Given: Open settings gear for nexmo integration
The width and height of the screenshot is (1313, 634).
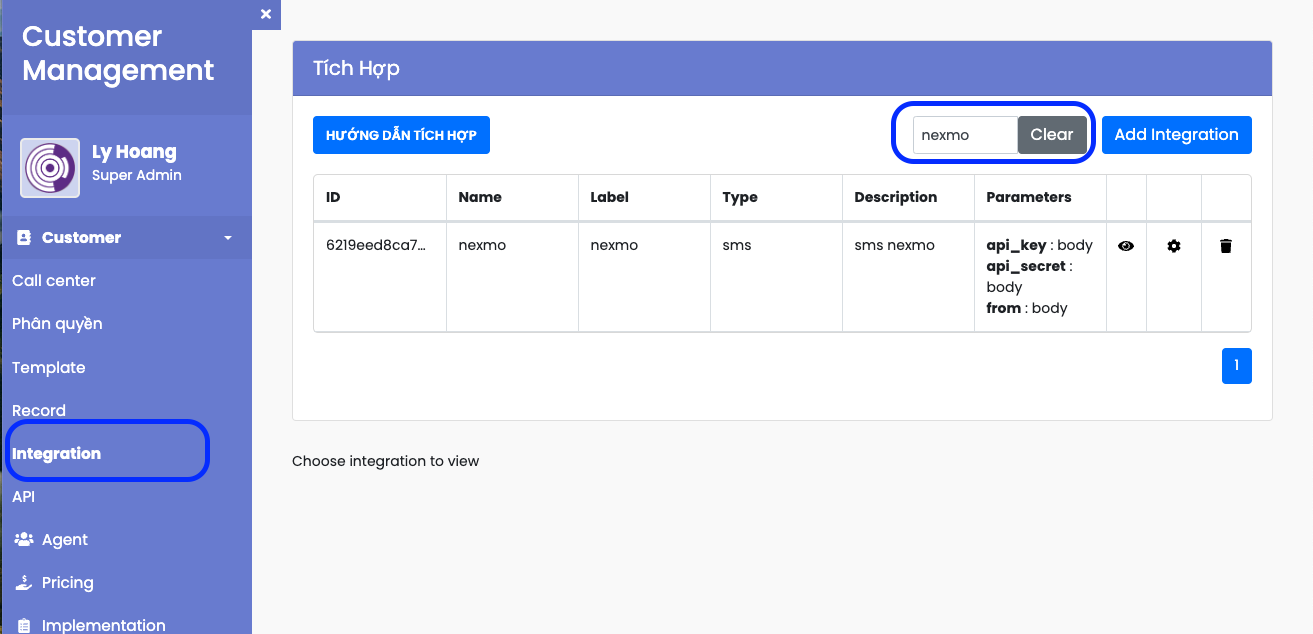Looking at the screenshot, I should [x=1174, y=246].
